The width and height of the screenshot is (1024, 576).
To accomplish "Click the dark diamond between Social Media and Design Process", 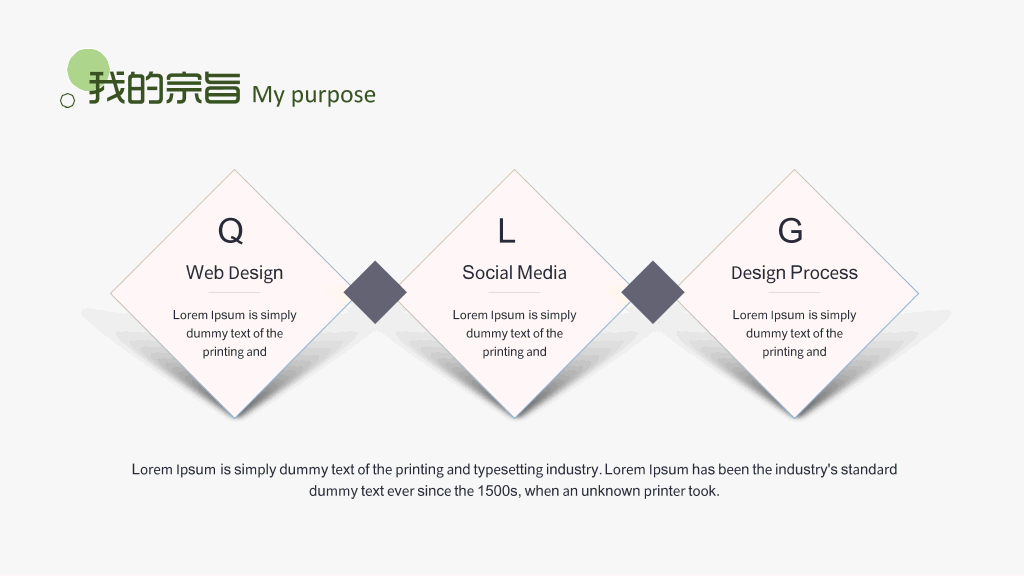I will [653, 293].
